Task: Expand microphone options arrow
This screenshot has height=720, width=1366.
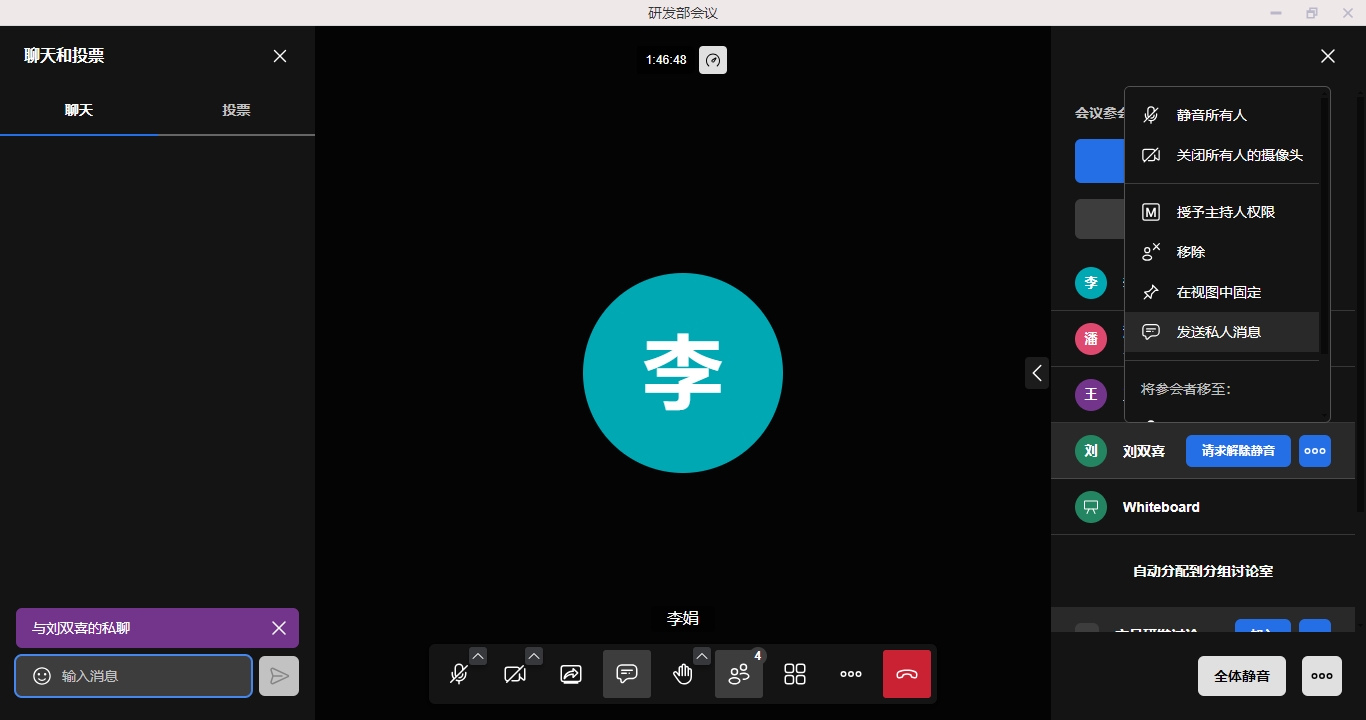Action: (x=478, y=656)
